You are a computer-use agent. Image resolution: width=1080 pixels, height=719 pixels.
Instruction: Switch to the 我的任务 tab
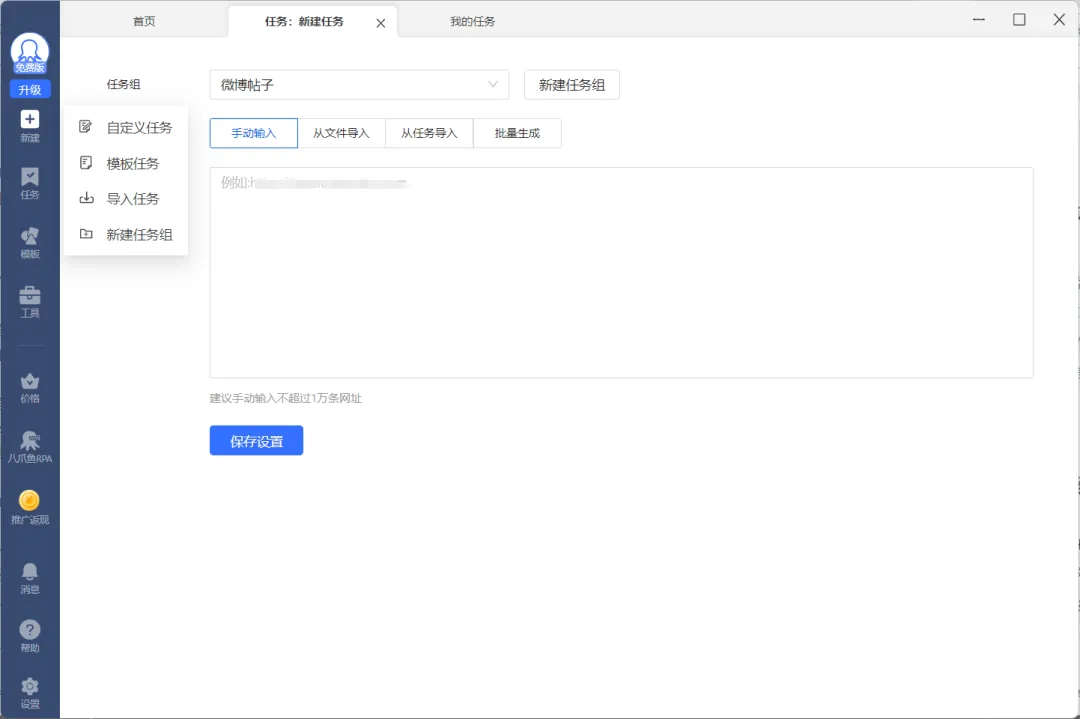pos(472,21)
